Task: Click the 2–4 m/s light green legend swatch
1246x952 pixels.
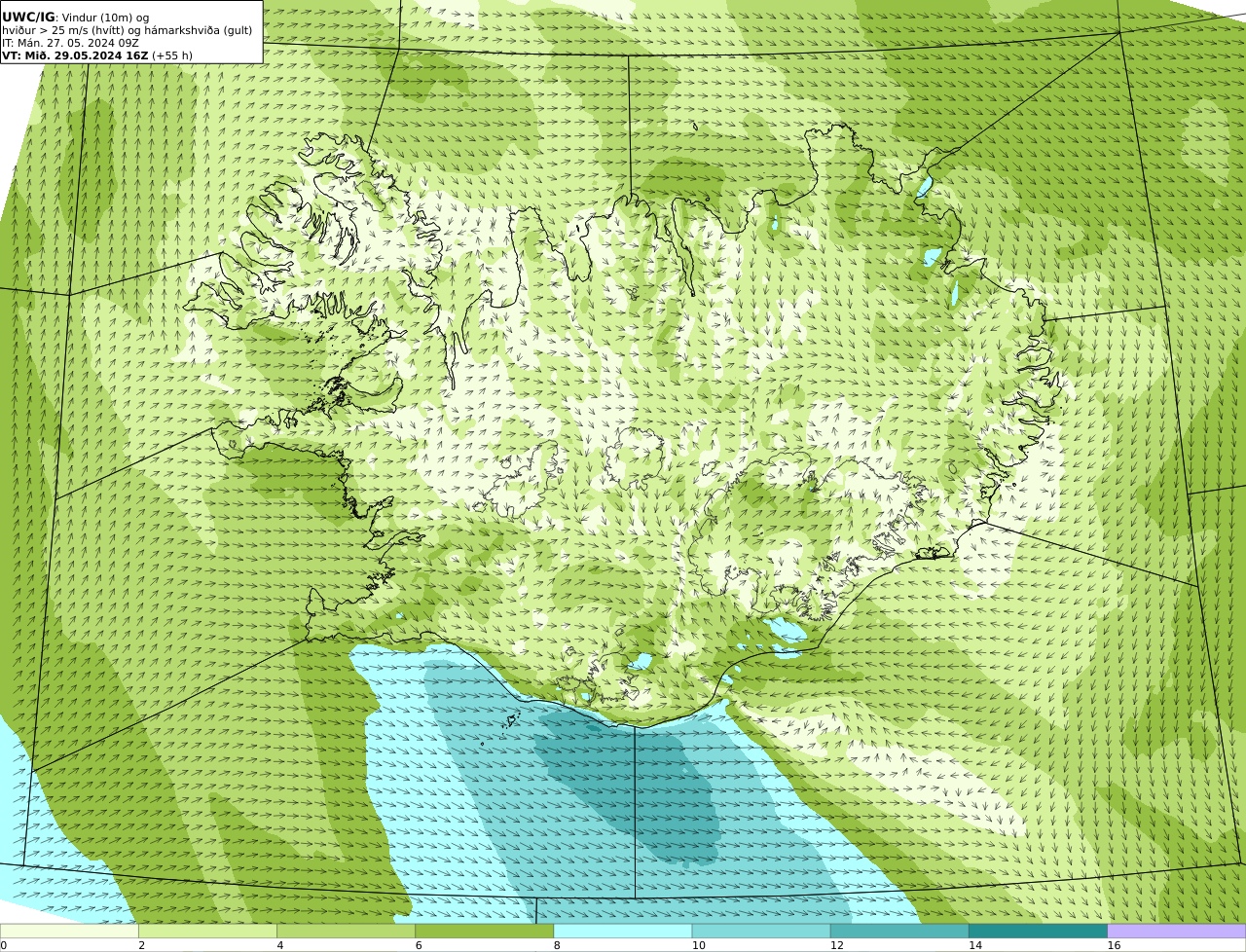Action: pyautogui.click(x=207, y=931)
